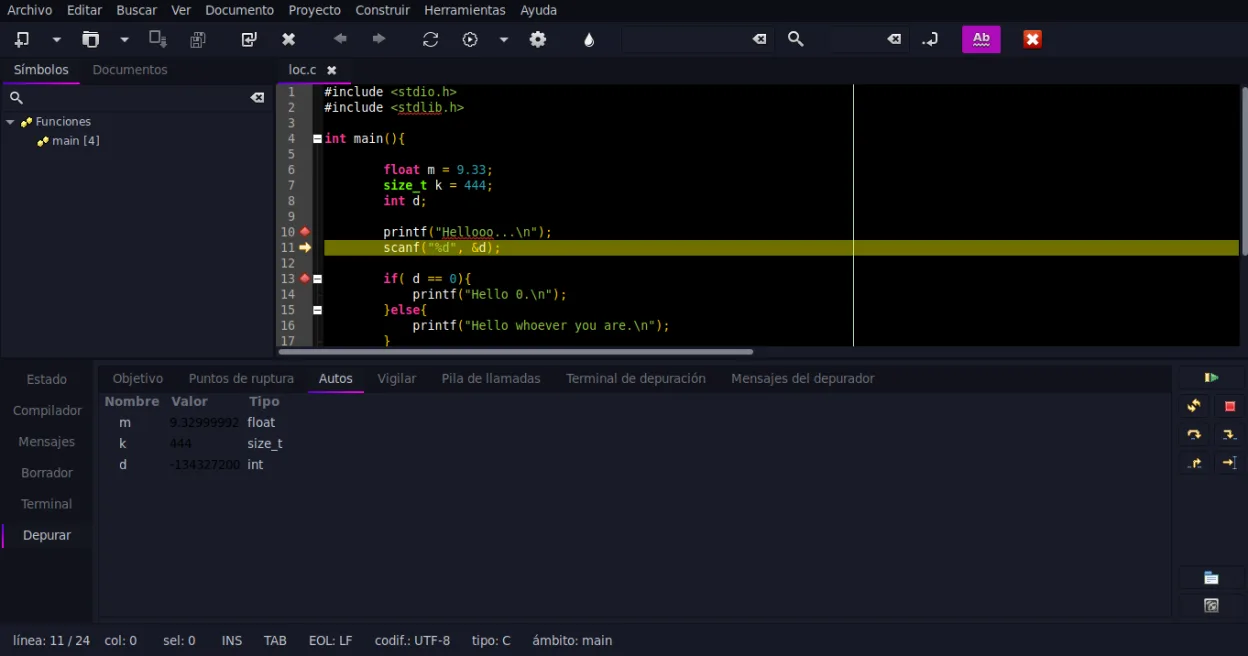
Task: Stop debugging with the red square
Action: pos(1230,406)
